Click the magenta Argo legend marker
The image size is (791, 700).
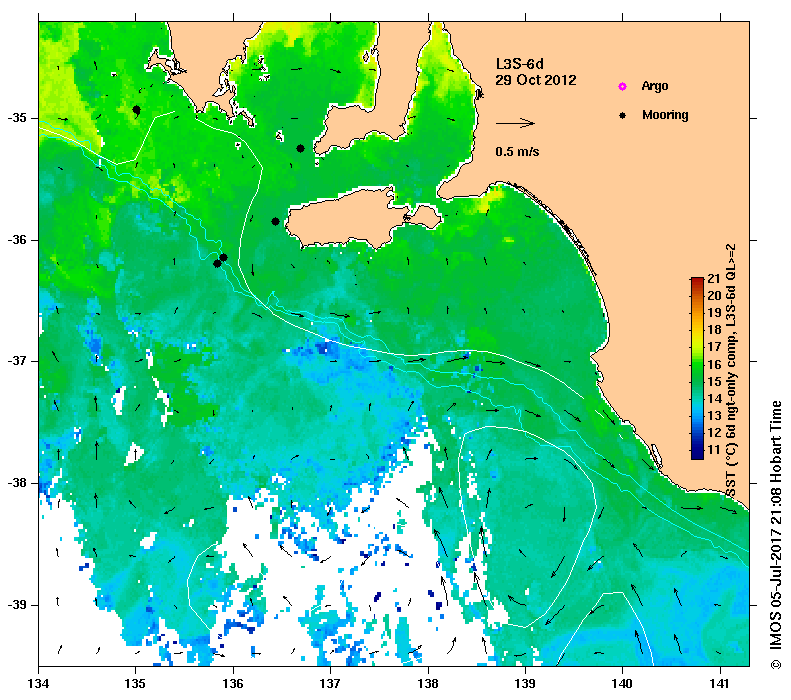click(x=623, y=86)
